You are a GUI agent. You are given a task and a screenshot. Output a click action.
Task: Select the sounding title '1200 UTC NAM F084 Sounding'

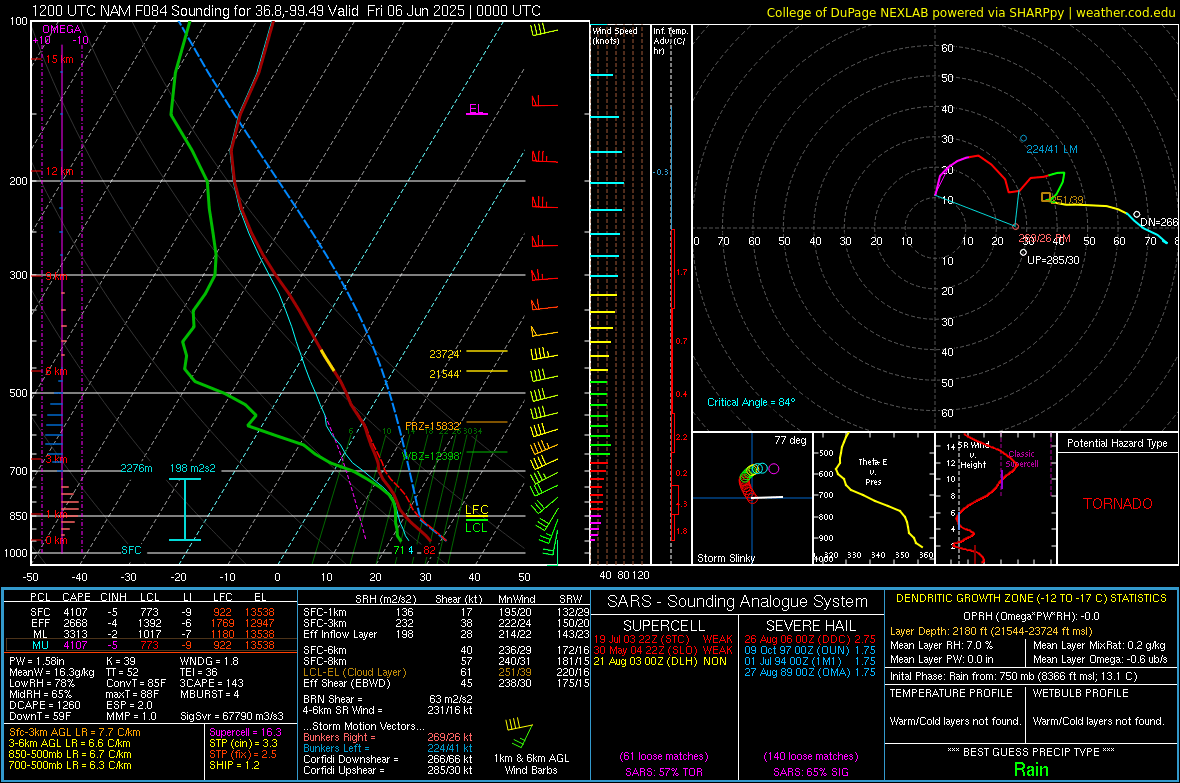point(132,11)
